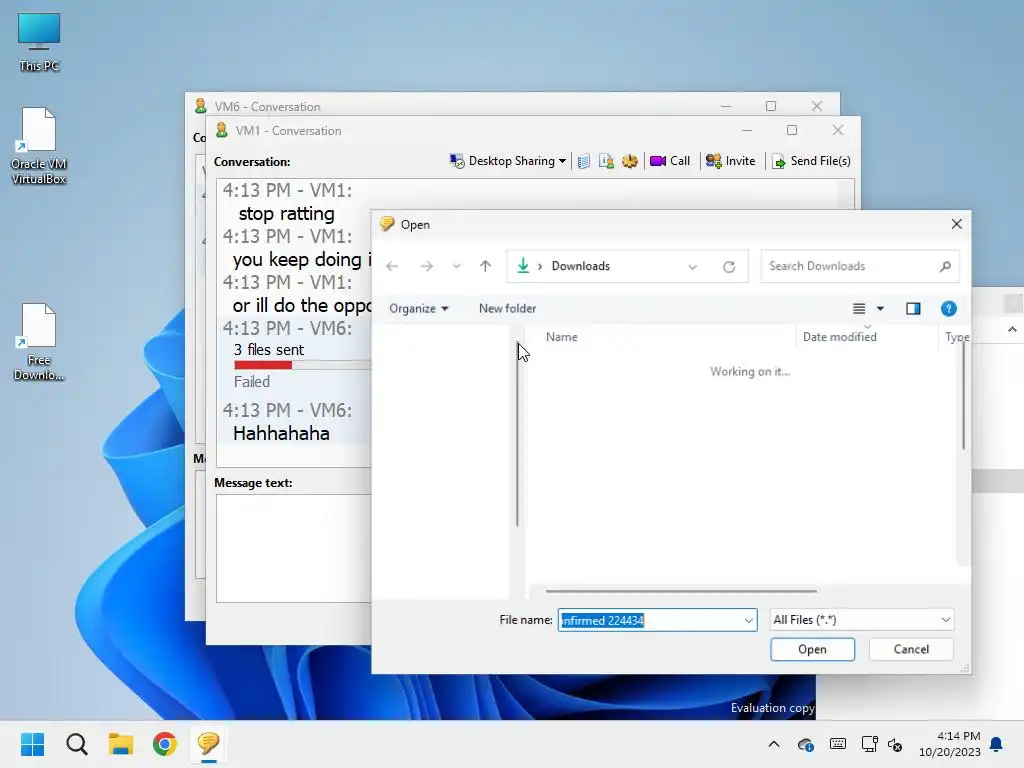The height and width of the screenshot is (768, 1024).
Task: Click the user information icon in toolbar
Action: click(606, 161)
